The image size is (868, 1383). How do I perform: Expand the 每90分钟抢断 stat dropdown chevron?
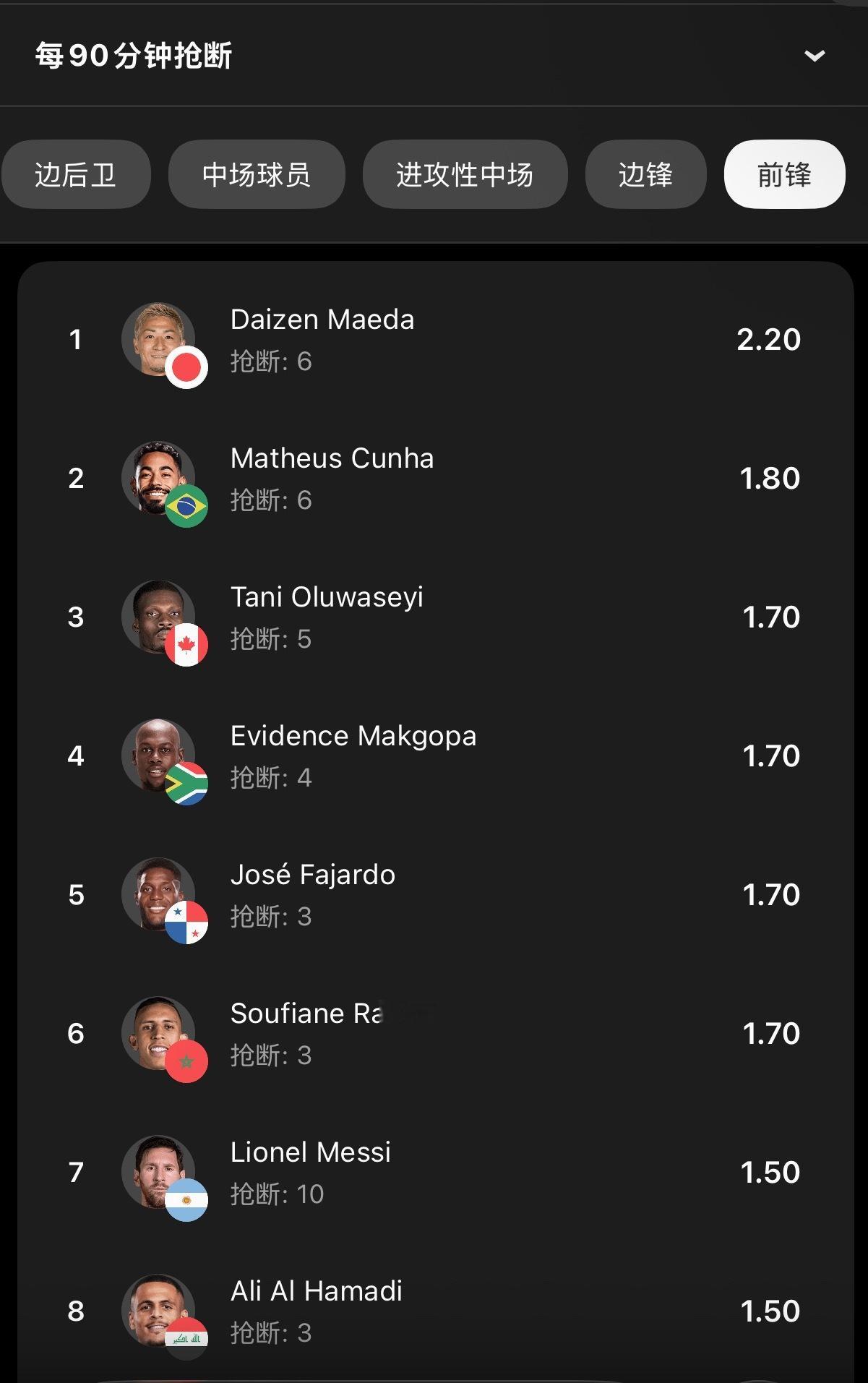tap(815, 56)
